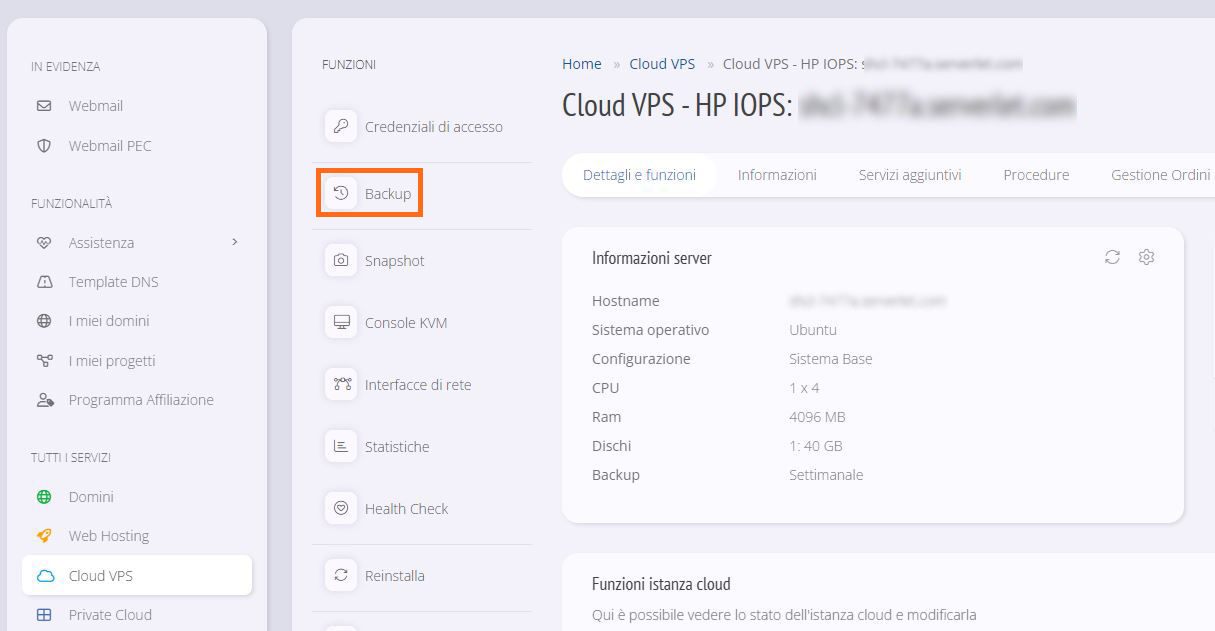Viewport: 1215px width, 631px height.
Task: Click the Template DNS warning icon
Action: coord(44,282)
